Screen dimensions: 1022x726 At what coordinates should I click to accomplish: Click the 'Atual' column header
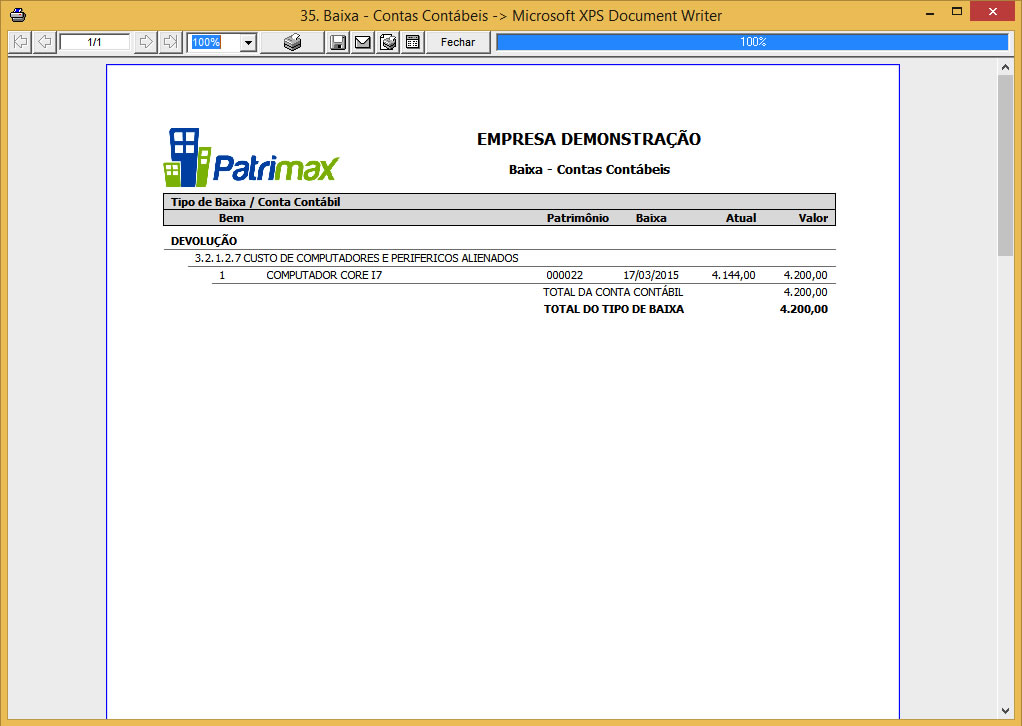click(741, 218)
